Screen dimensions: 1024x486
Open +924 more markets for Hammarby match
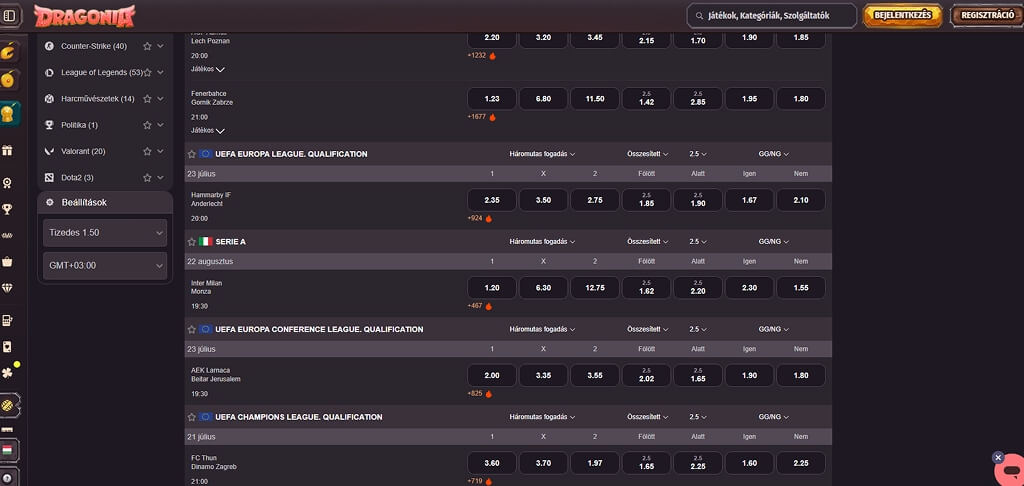tap(480, 218)
